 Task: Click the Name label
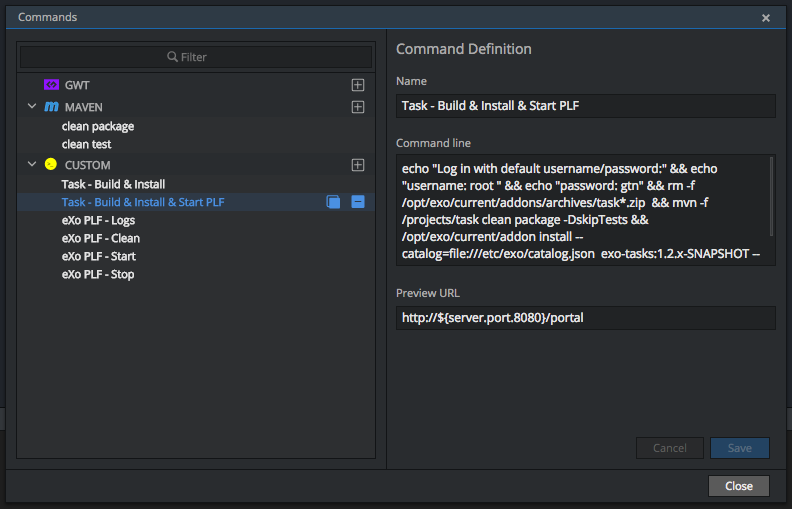tap(411, 81)
